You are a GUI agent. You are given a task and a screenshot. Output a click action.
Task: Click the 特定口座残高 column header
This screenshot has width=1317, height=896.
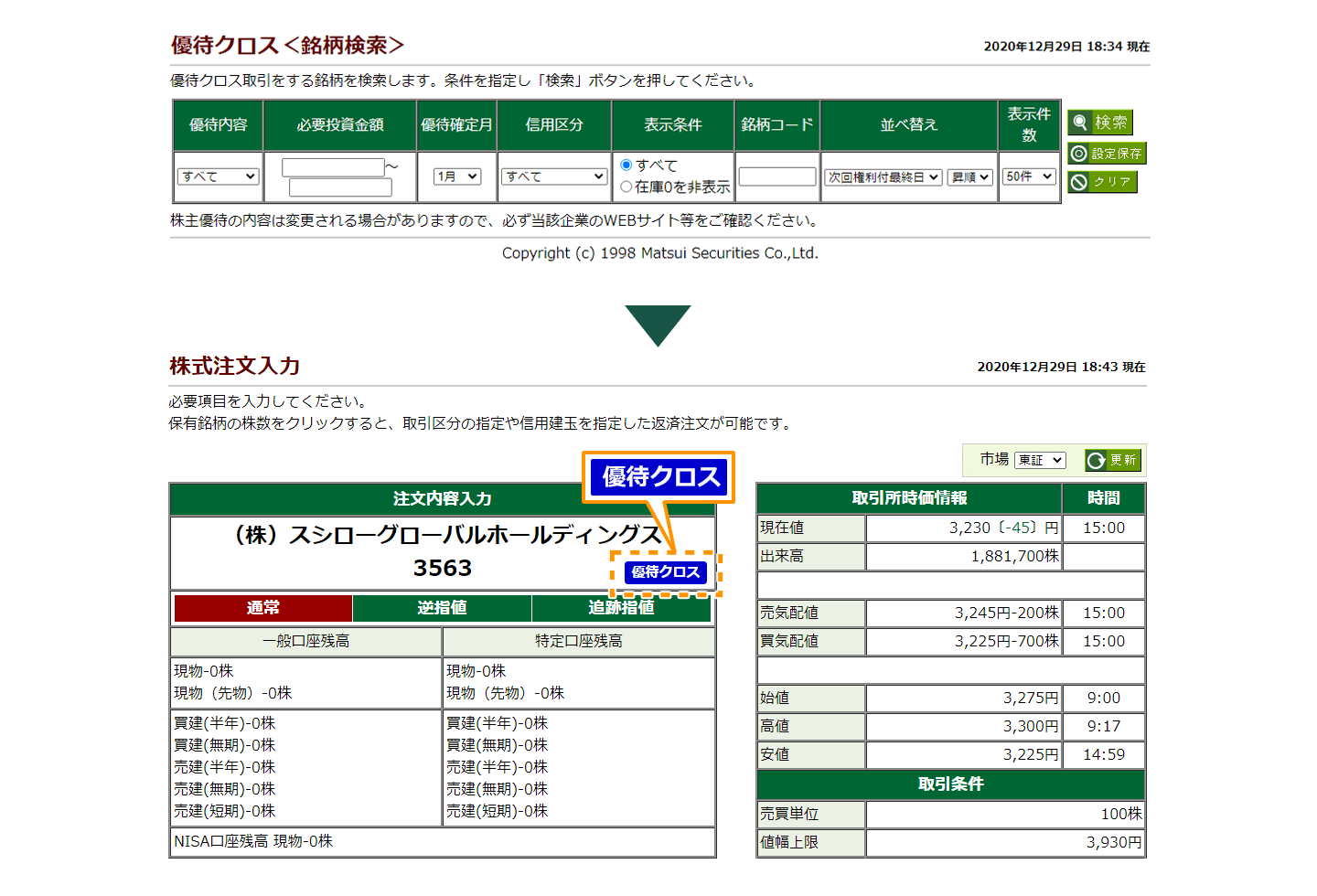click(579, 641)
